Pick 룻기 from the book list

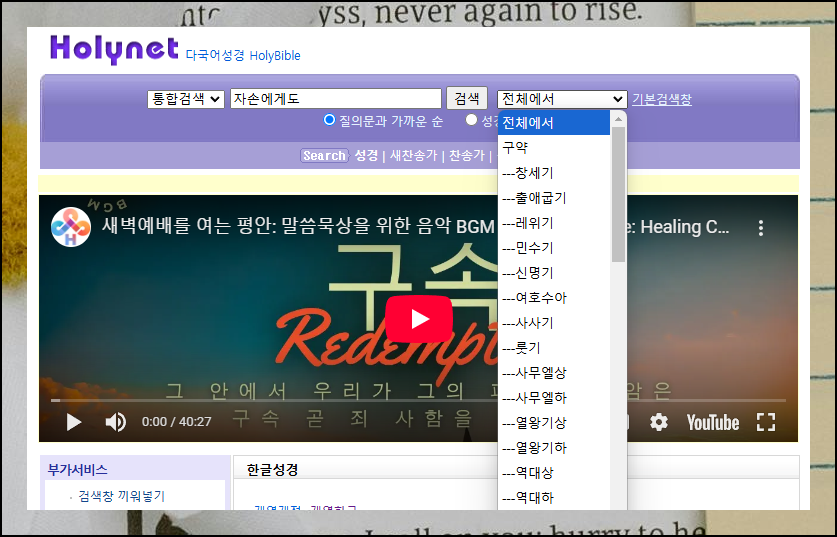point(554,348)
